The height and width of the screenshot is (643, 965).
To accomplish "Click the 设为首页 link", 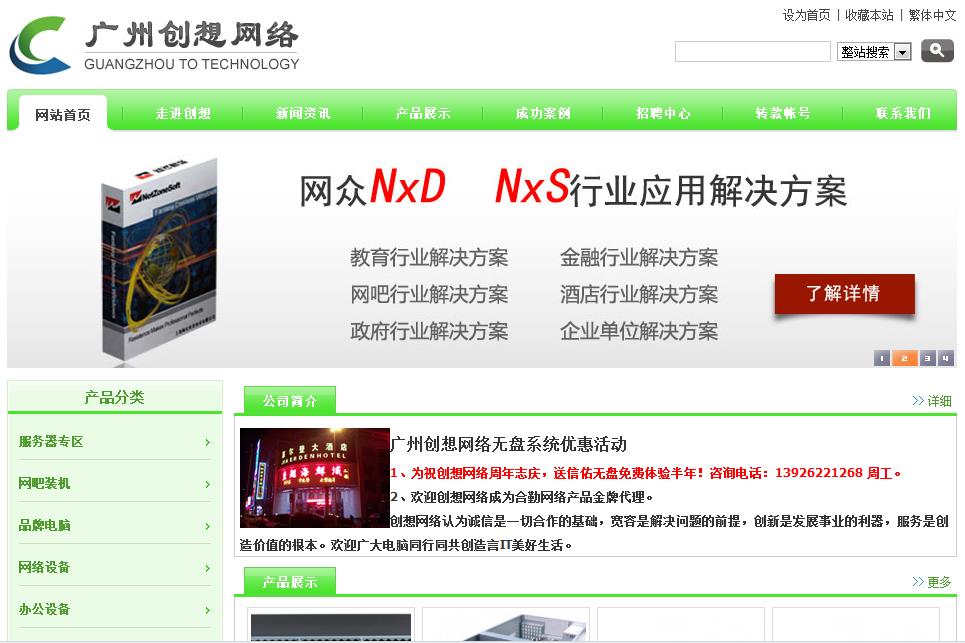I will 805,16.
